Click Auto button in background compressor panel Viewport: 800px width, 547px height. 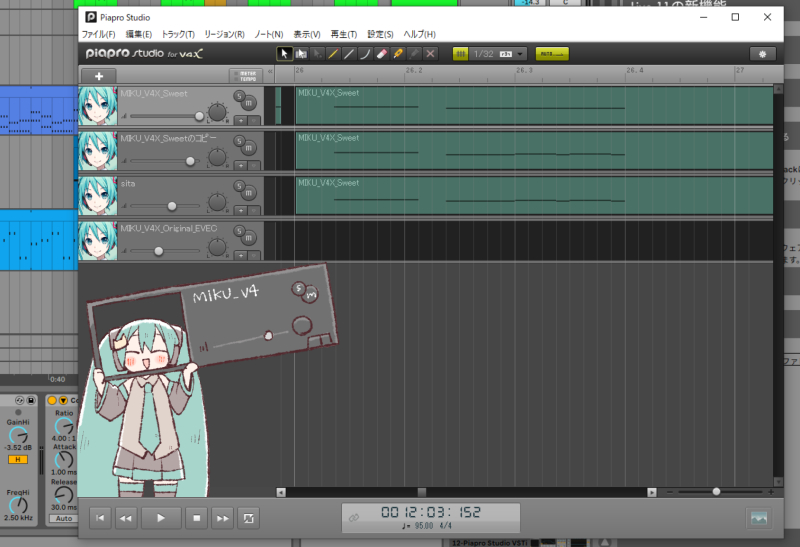pyautogui.click(x=64, y=518)
